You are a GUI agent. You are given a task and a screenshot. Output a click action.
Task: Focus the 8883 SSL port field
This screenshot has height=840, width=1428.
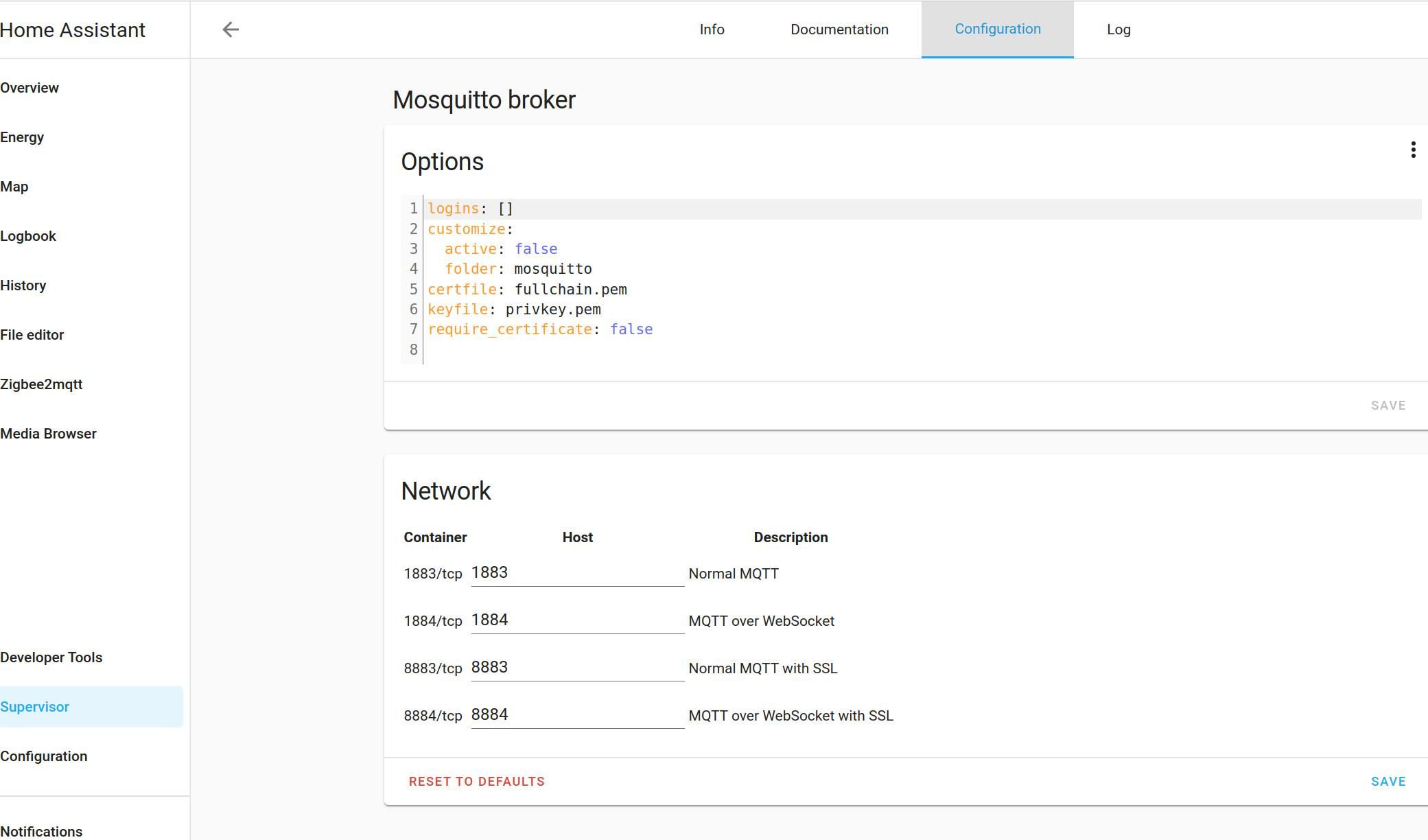[x=576, y=668]
